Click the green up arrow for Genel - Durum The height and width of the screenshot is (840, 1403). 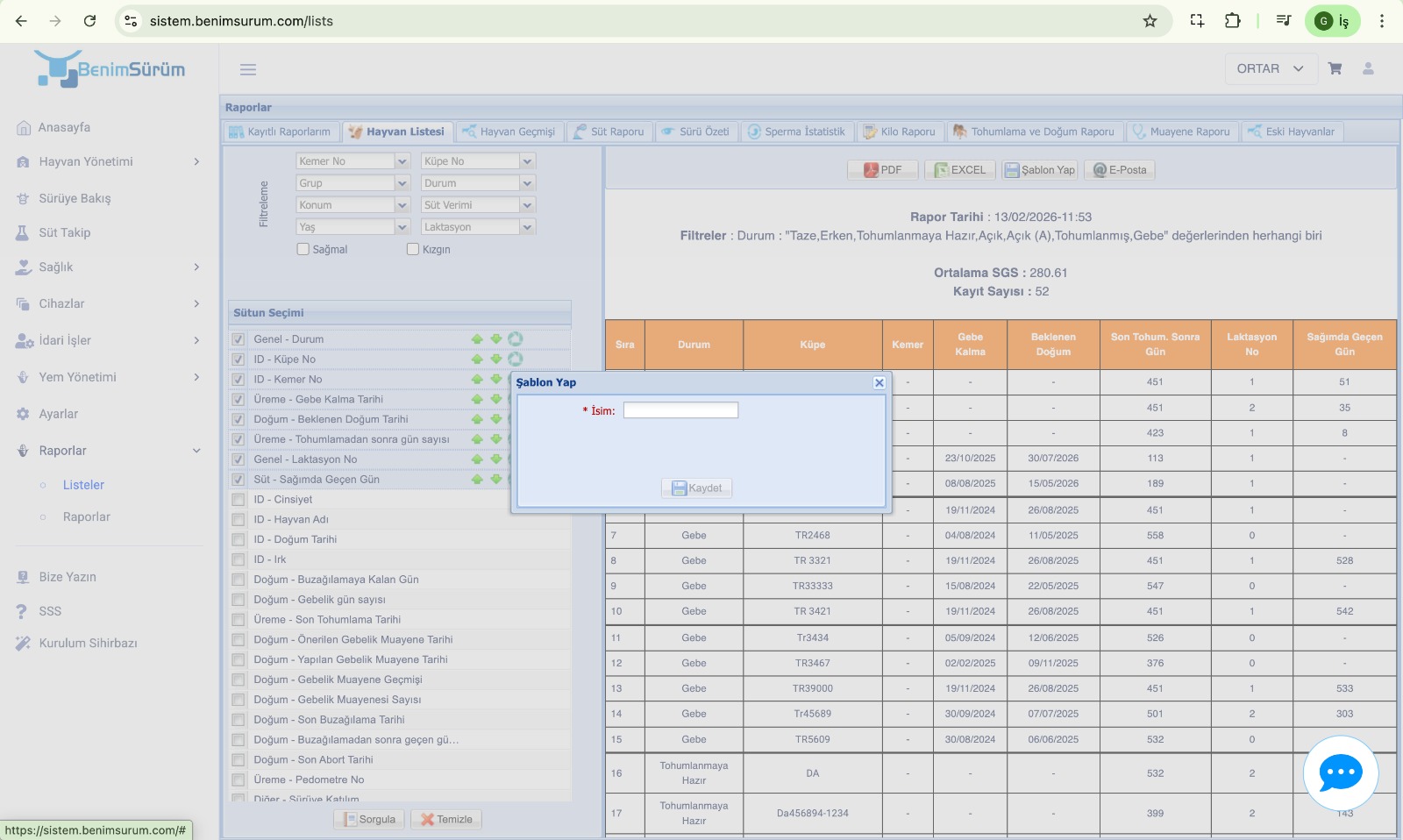point(477,339)
